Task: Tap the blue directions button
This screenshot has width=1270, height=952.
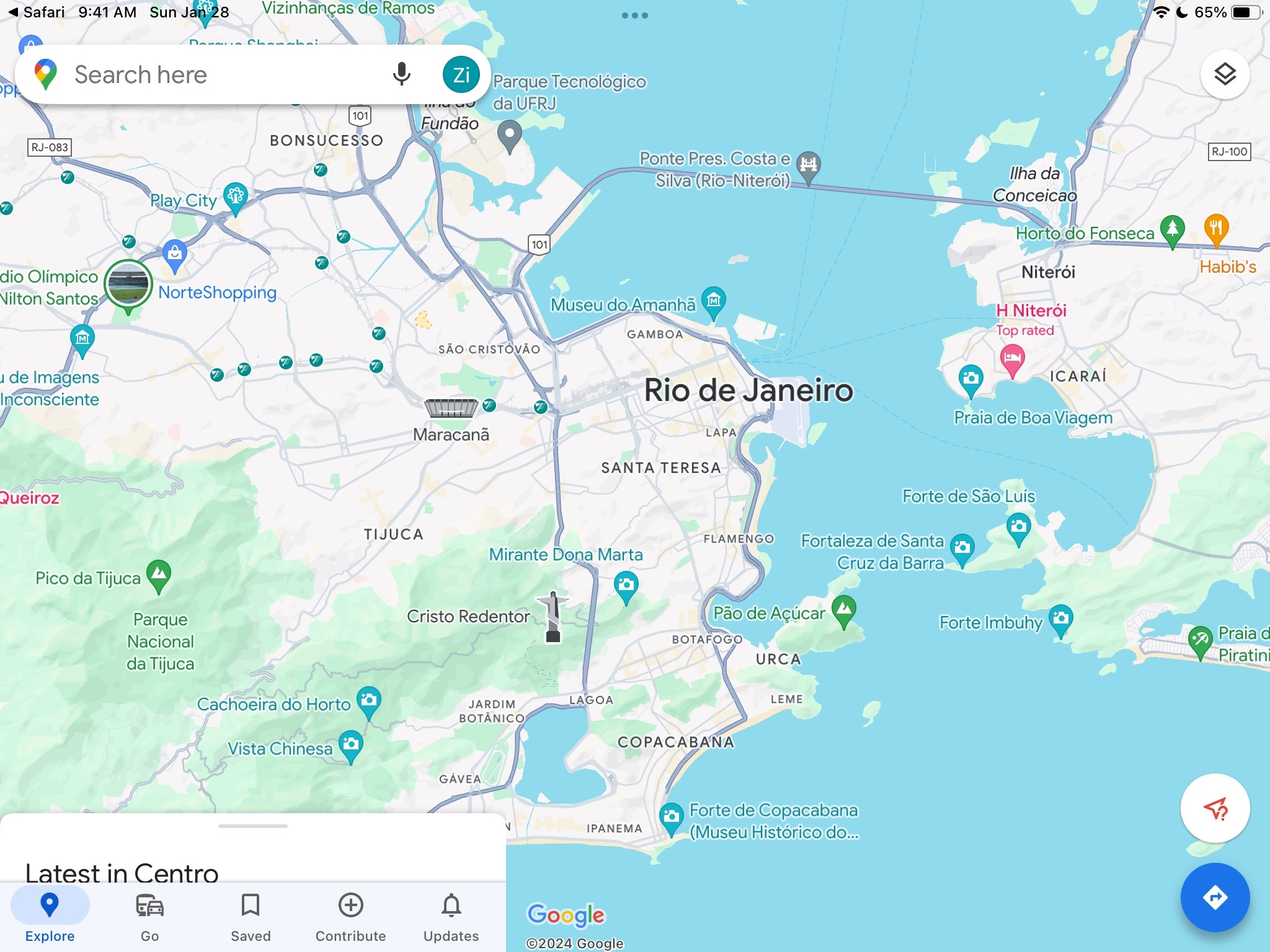Action: pos(1214,897)
